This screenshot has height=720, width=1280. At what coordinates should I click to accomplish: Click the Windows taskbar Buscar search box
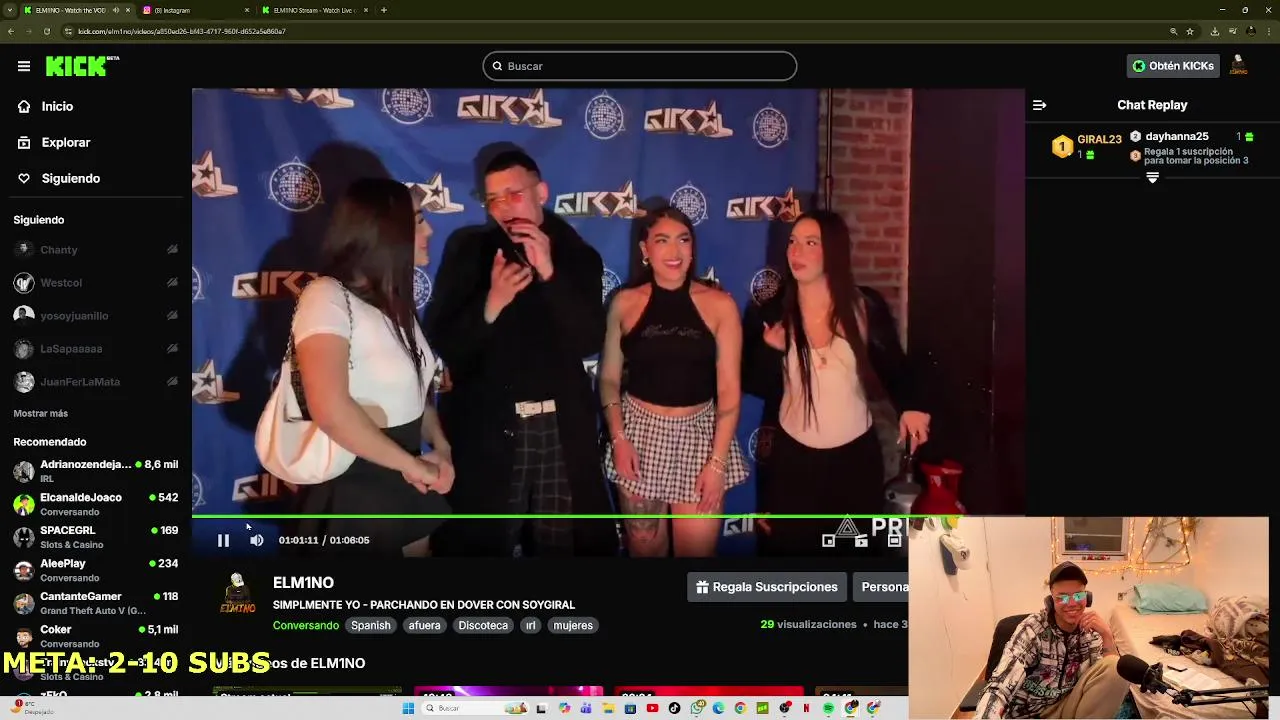475,708
